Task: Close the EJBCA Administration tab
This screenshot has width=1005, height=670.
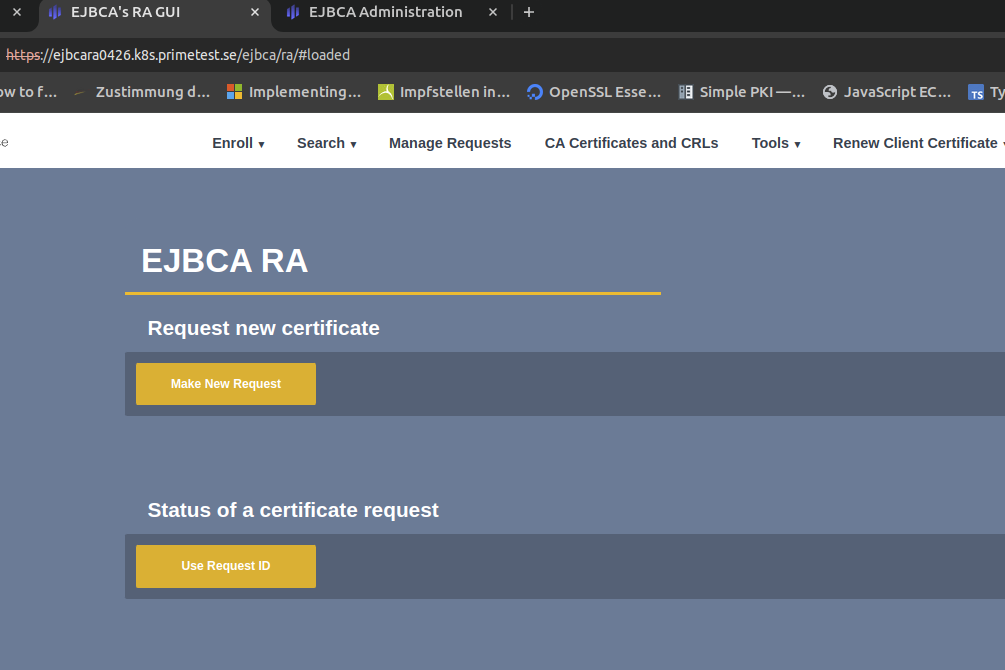Action: 492,12
